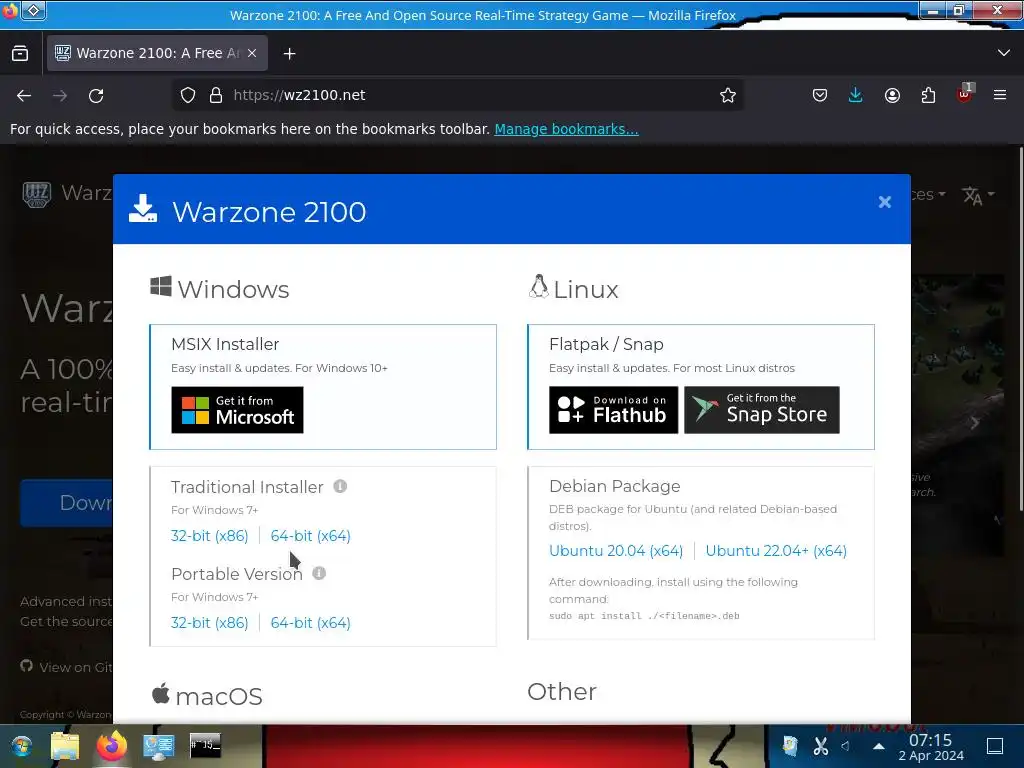1024x768 pixels.
Task: Open the extensions puzzle icon
Action: click(x=928, y=95)
